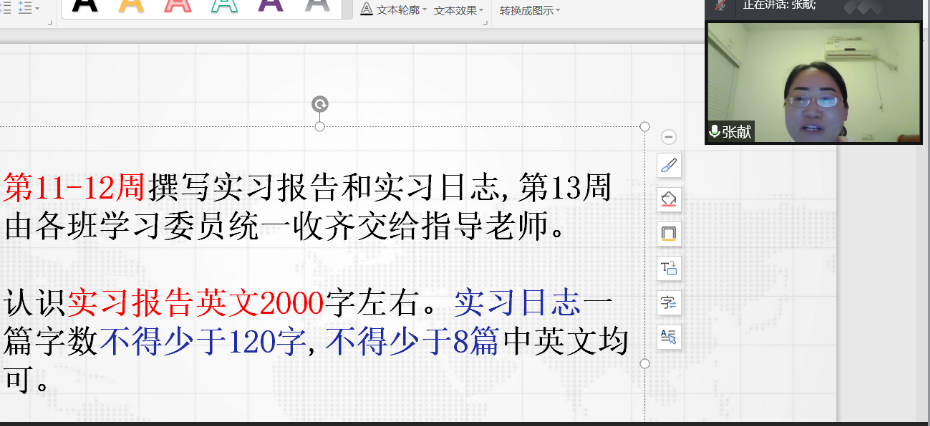Viewport: 930px width, 426px height.
Task: Click the top-center resize handle of the text box
Action: (320, 126)
